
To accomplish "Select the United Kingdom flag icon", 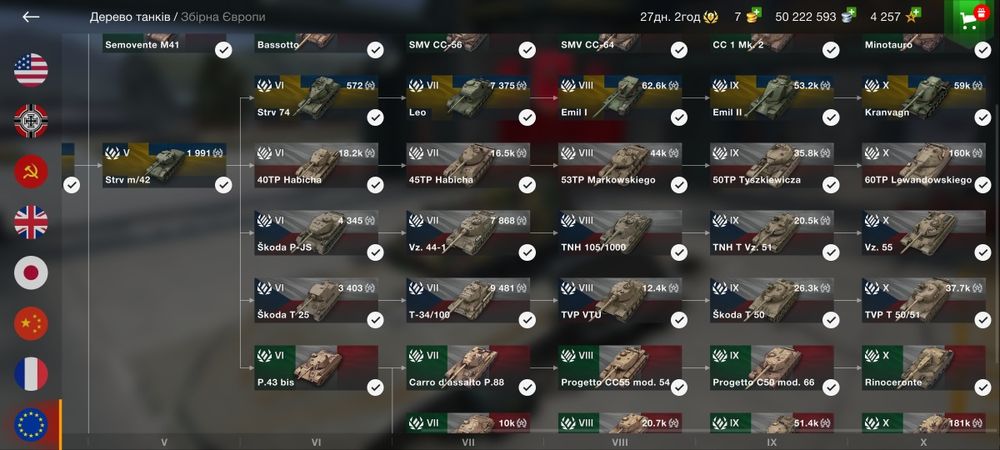I will tap(31, 222).
